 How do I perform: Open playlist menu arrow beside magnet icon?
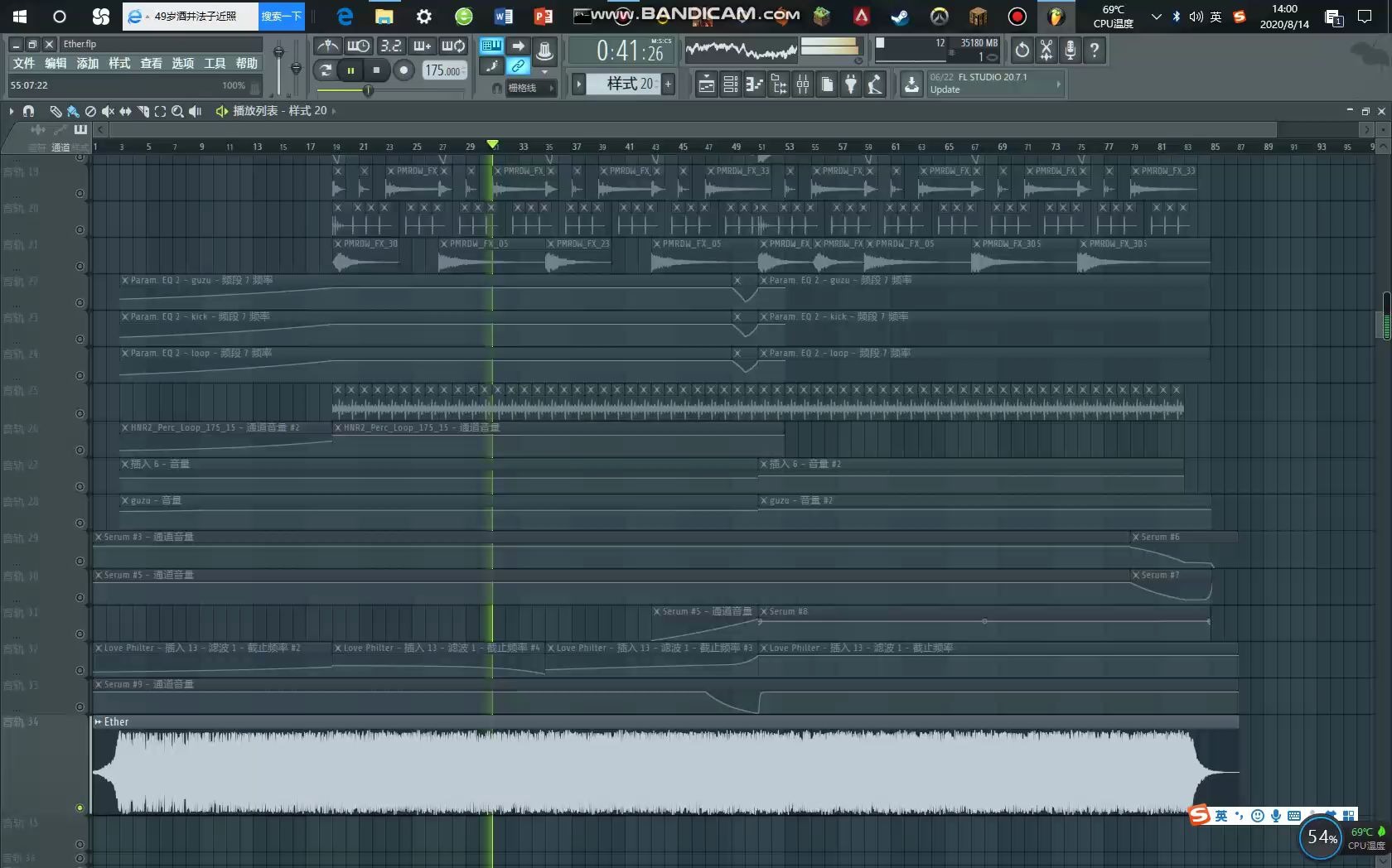[11, 111]
